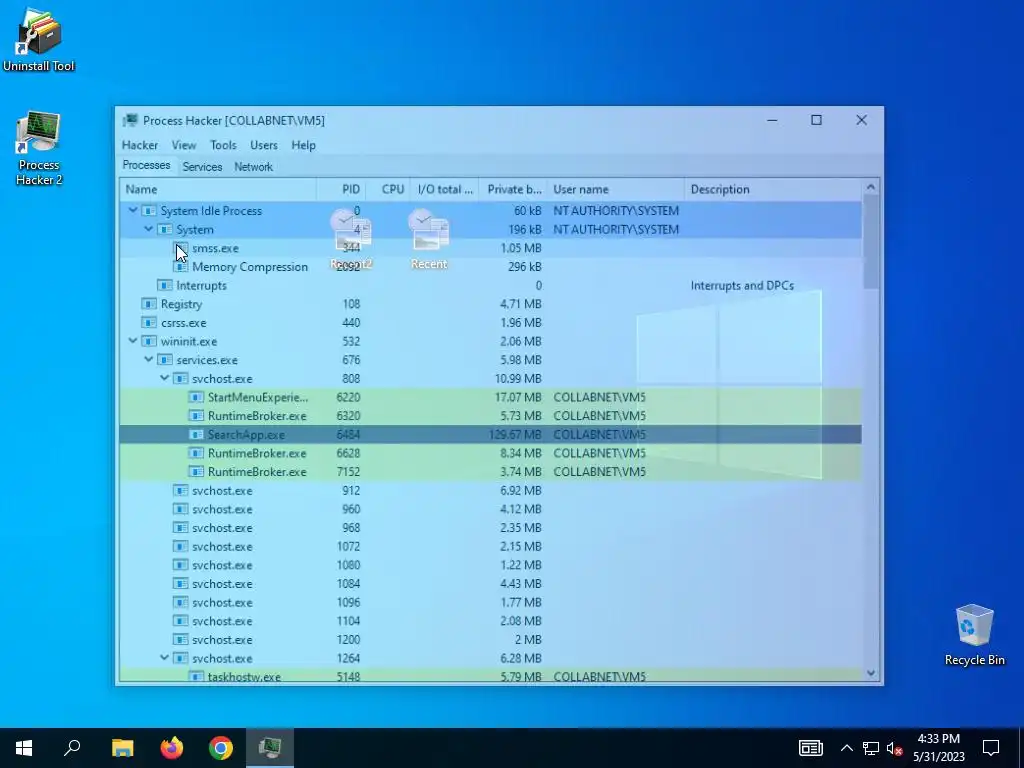Click the wininit.exe process icon
This screenshot has width=1024, height=768.
pos(150,342)
